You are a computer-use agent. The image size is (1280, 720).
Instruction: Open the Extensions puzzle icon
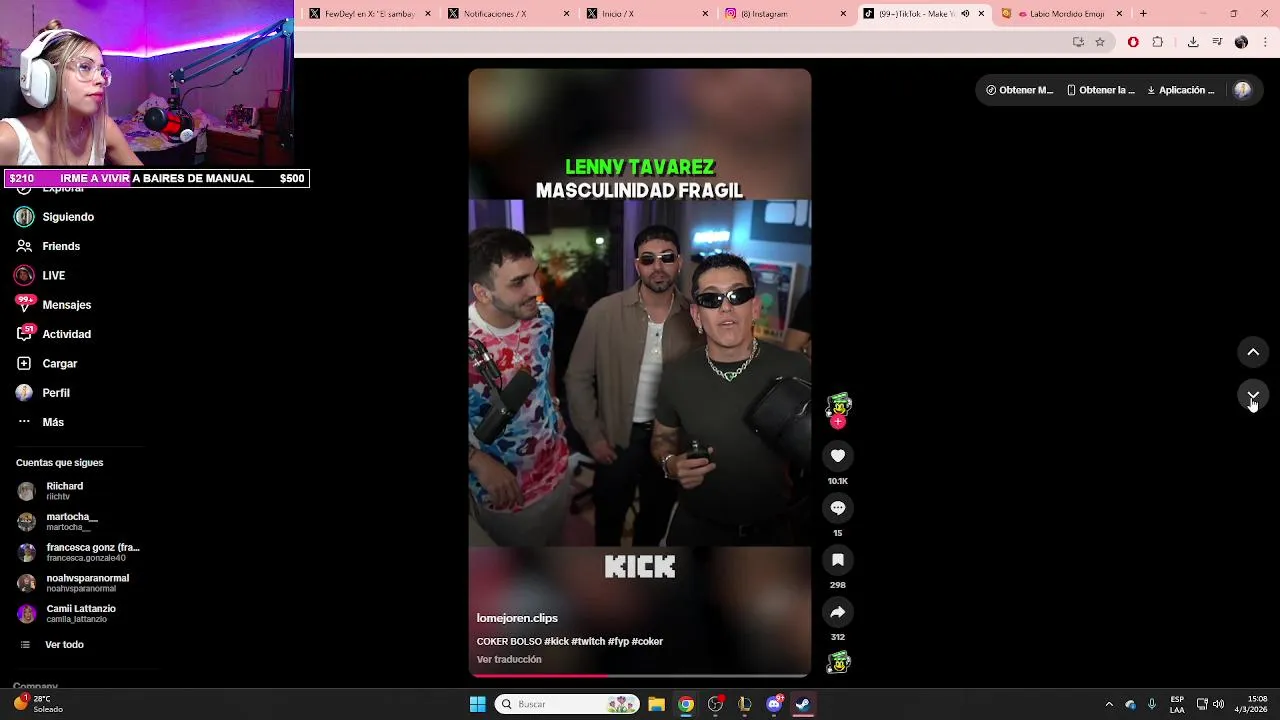click(x=1158, y=42)
